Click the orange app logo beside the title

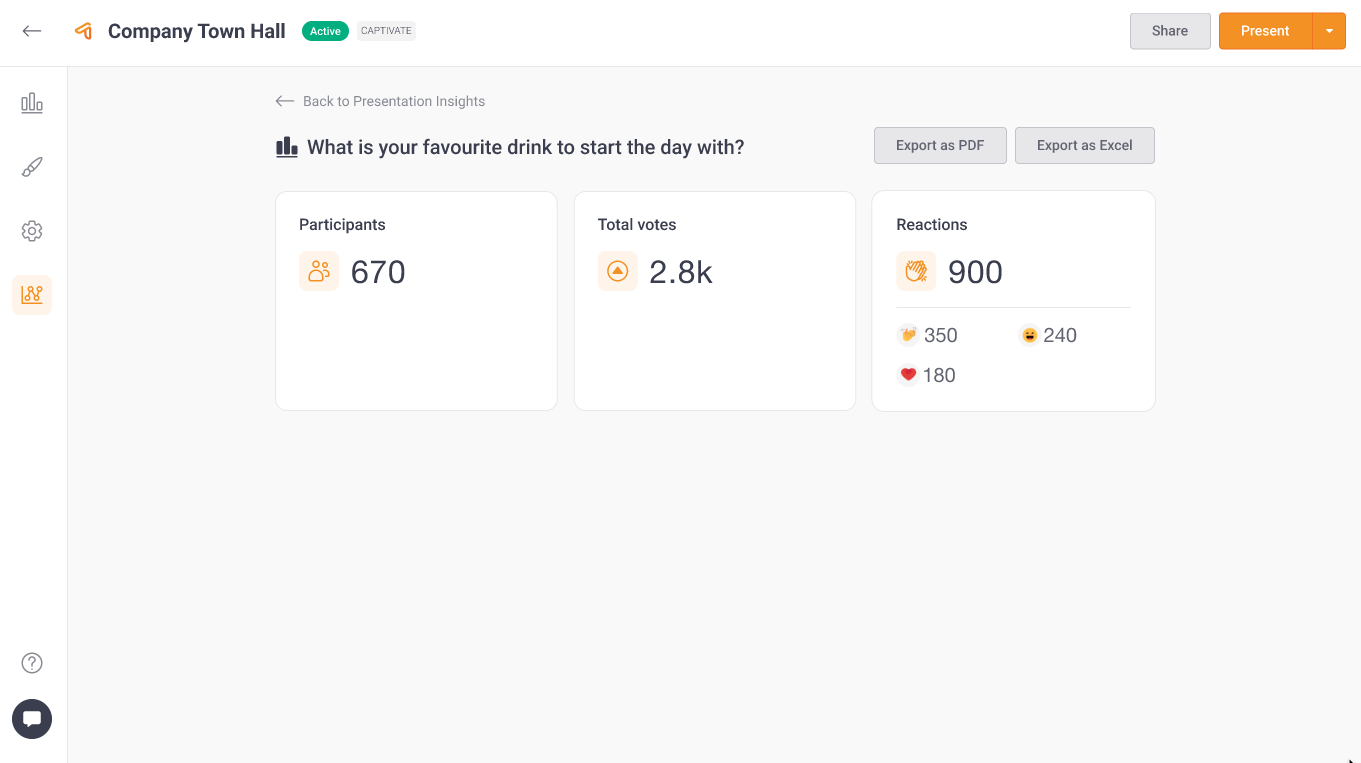(84, 31)
